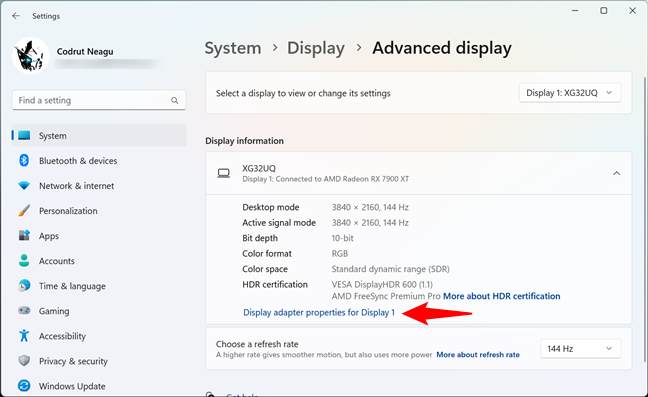
Task: Click the Bit depth value 10-bit
Action: (343, 238)
